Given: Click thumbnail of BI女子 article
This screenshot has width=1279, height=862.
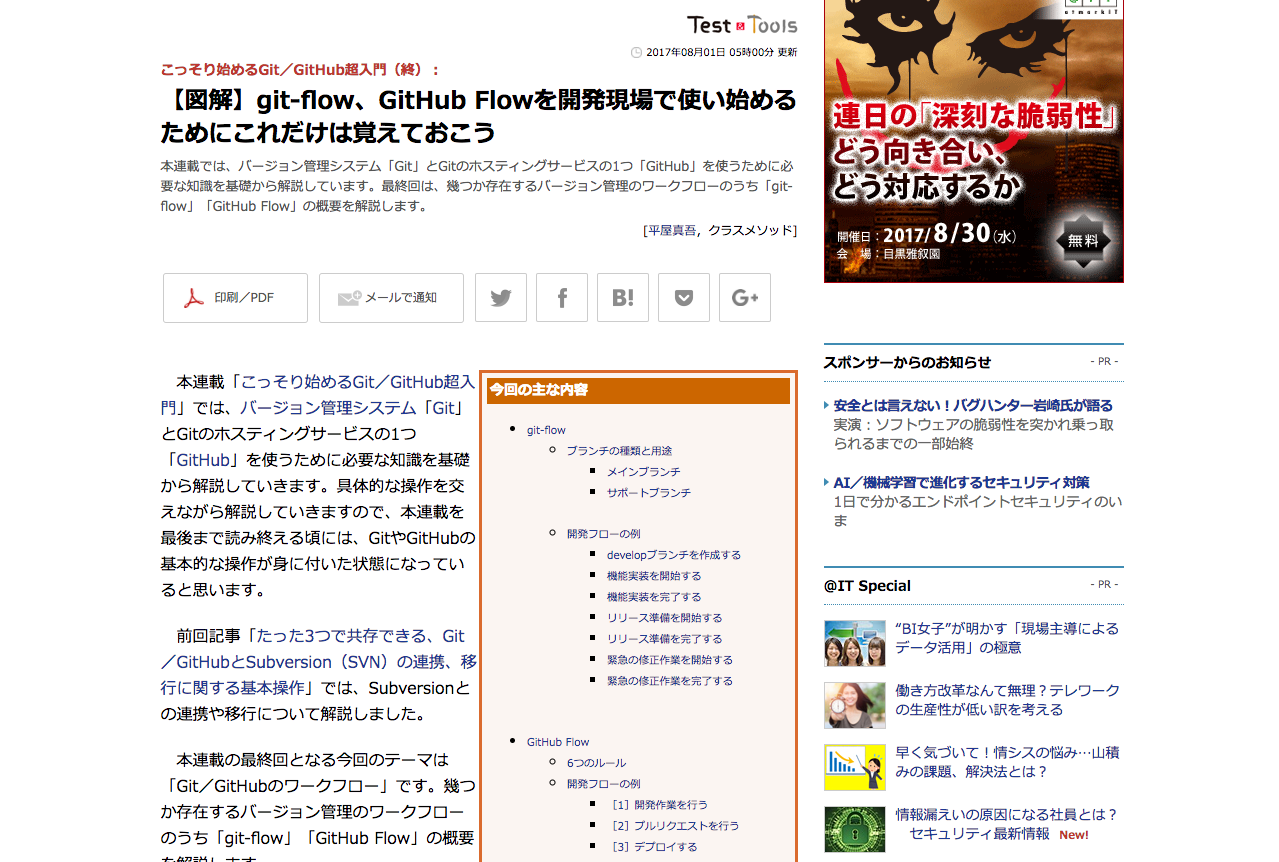Looking at the screenshot, I should pyautogui.click(x=855, y=643).
